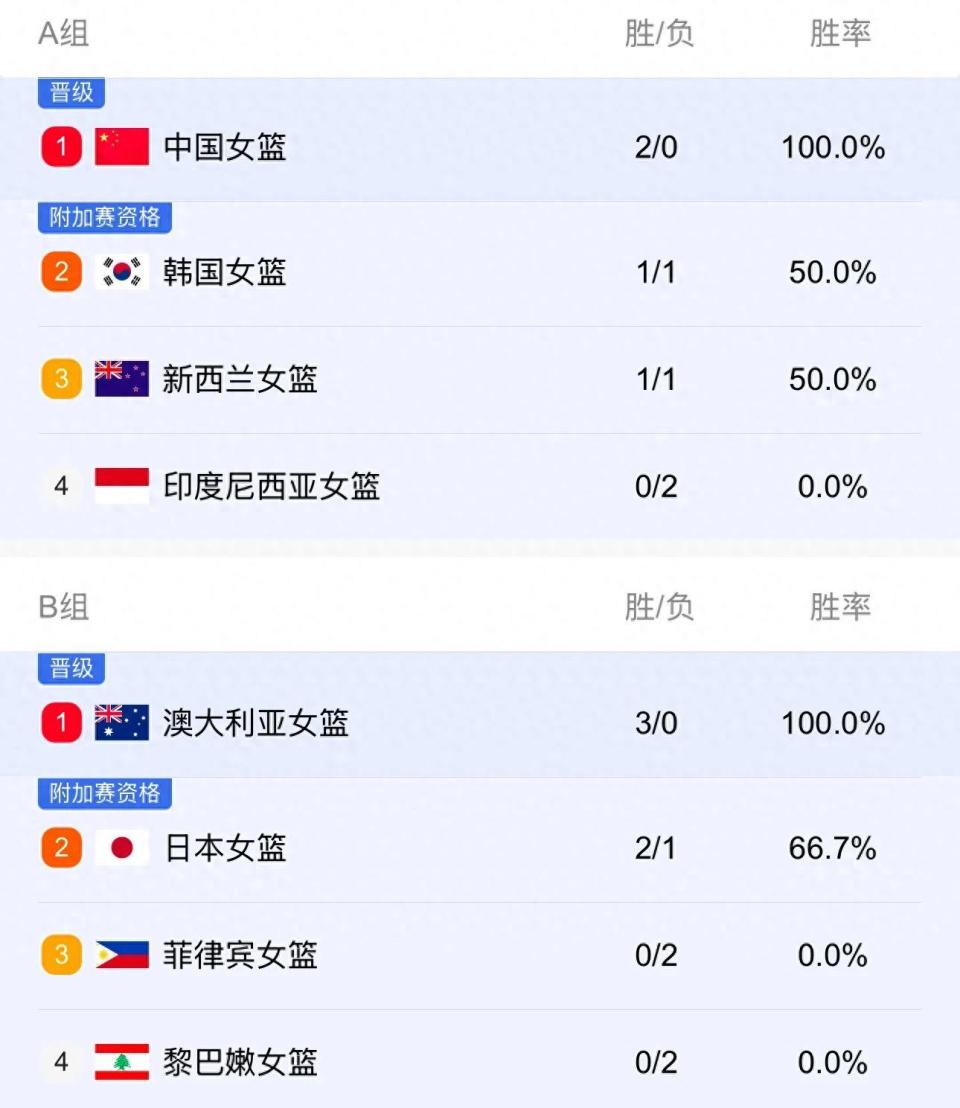
Task: Click the China flag icon
Action: point(122,146)
